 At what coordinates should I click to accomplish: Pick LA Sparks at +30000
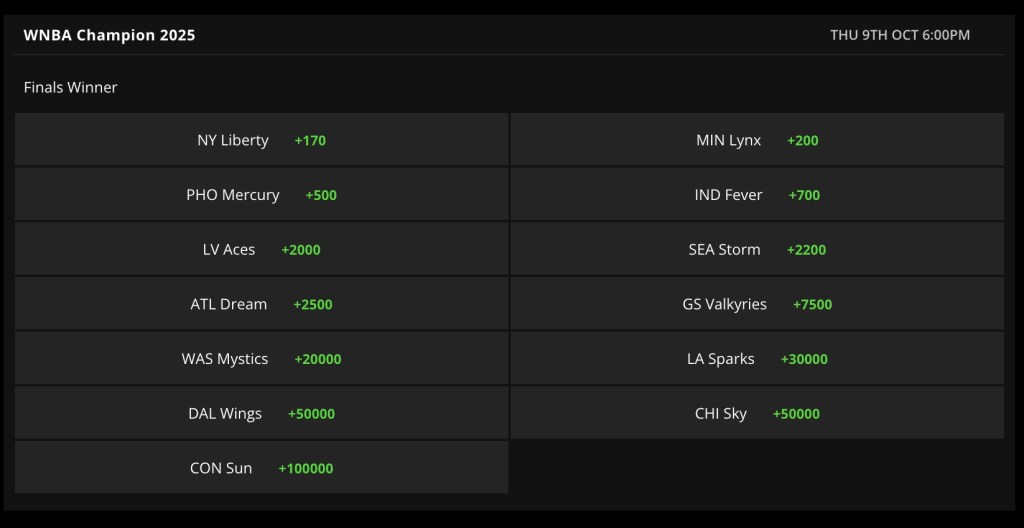tap(757, 359)
